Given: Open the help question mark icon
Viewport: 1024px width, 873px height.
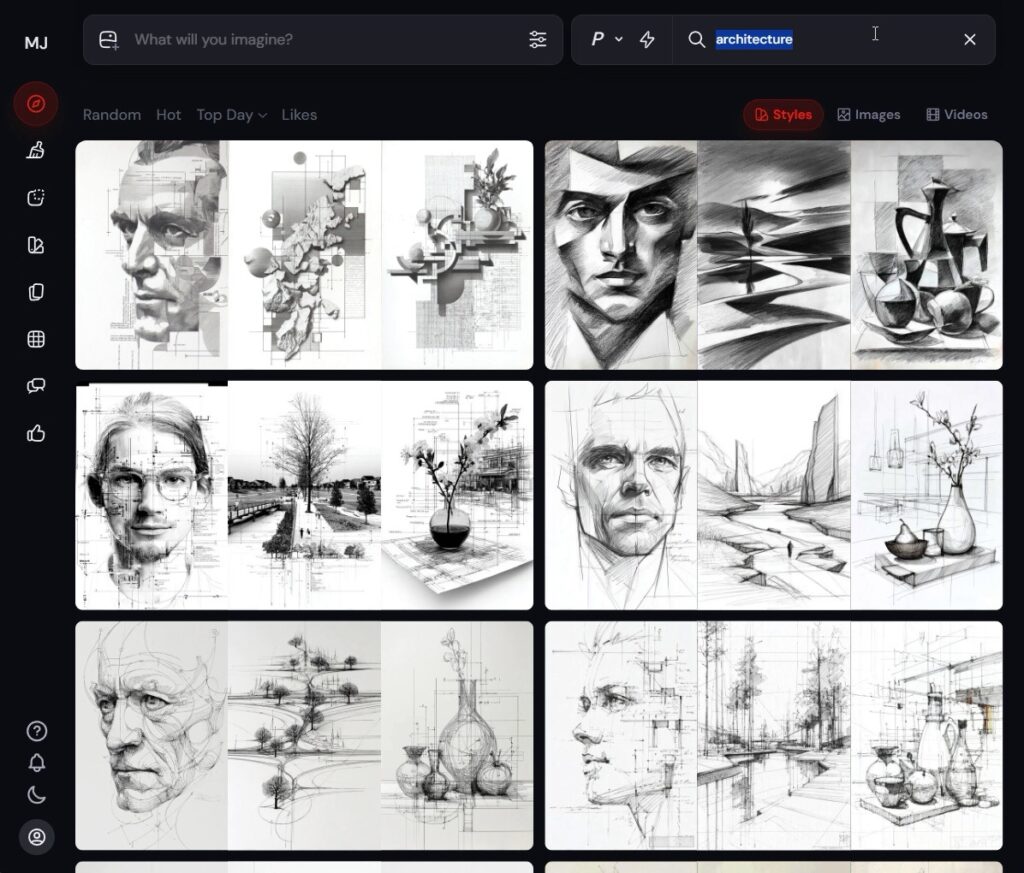Looking at the screenshot, I should pyautogui.click(x=36, y=731).
